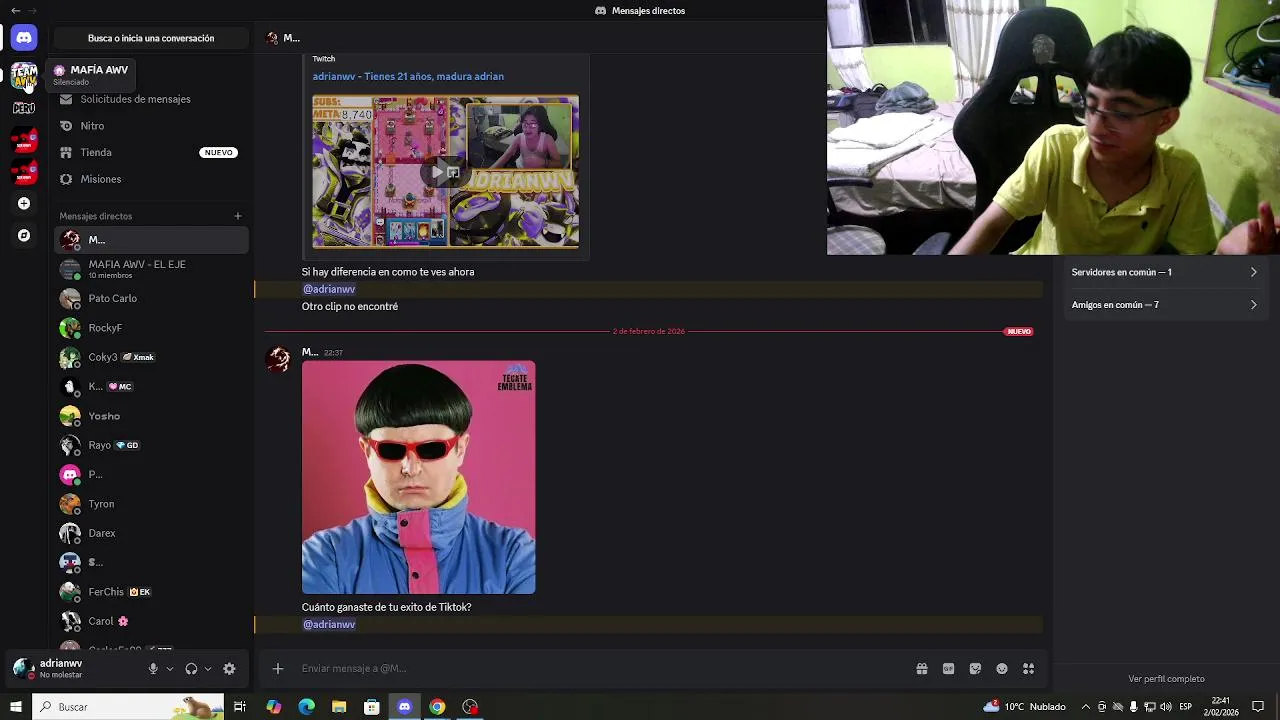Image resolution: width=1280 pixels, height=720 pixels.
Task: Open MAFIA AWV - EL EJE group chat
Action: click(151, 269)
